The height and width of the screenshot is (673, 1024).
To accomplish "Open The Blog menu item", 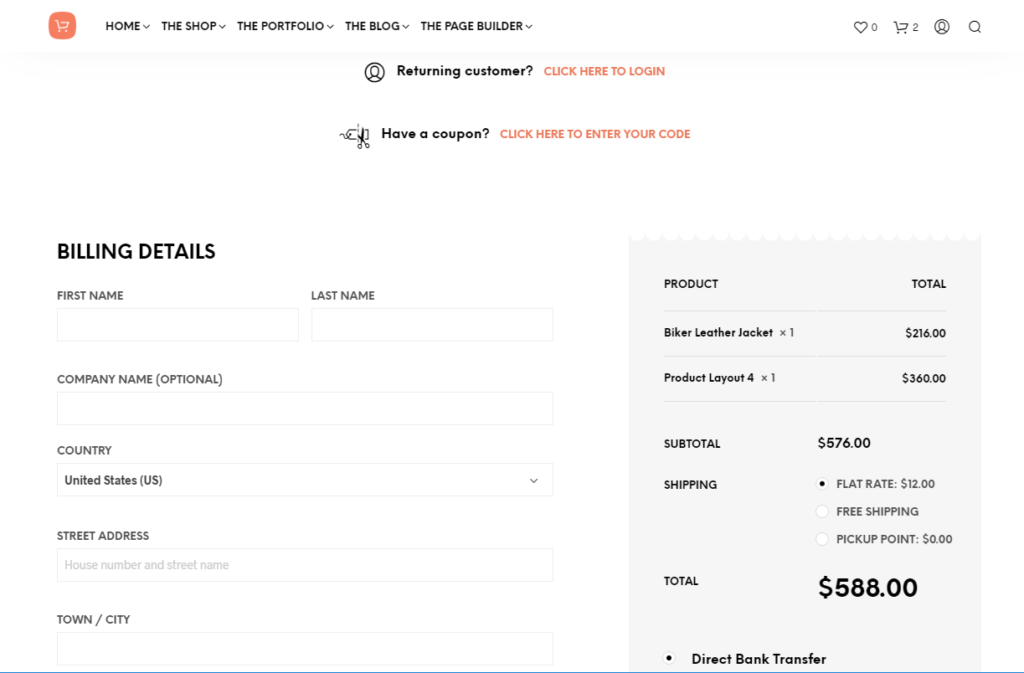I will [377, 26].
